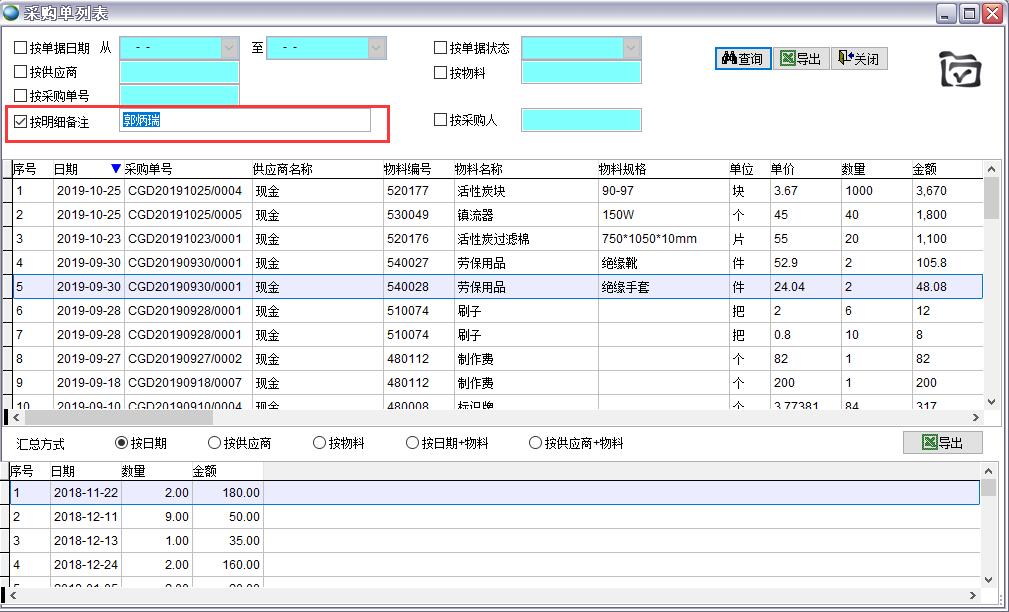Click the bottom 导出 export button
Image resolution: width=1009 pixels, height=612 pixels.
click(942, 442)
